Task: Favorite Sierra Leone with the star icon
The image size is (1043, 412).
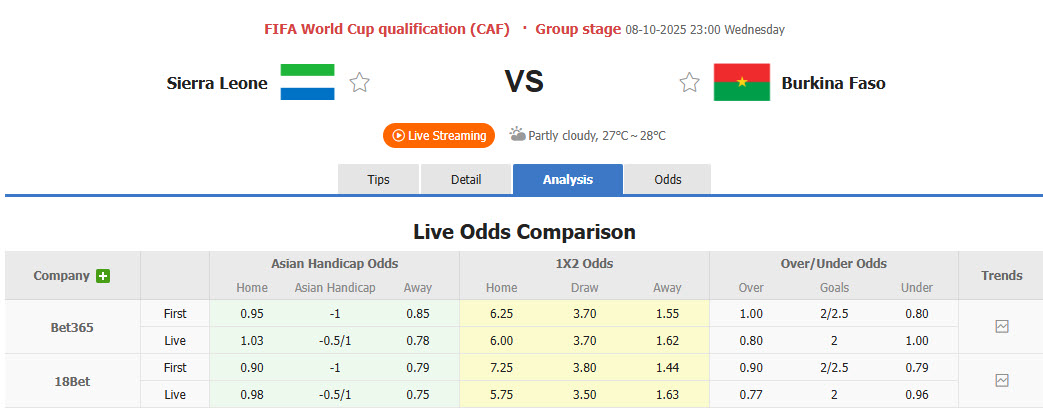Action: click(x=360, y=83)
